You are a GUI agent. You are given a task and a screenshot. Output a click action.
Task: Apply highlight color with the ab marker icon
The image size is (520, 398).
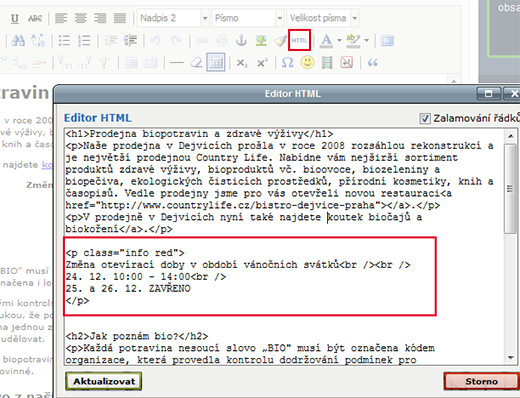tap(353, 40)
